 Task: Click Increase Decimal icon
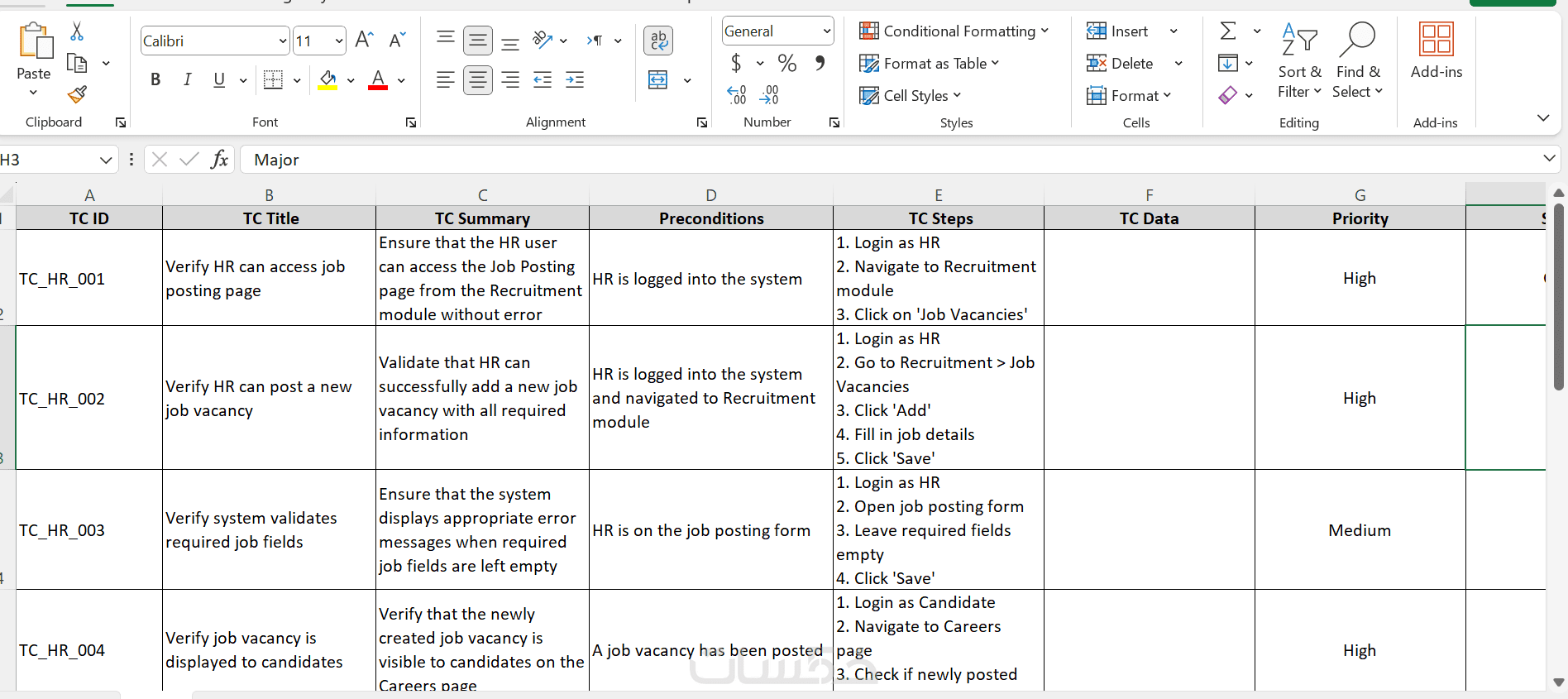737,94
